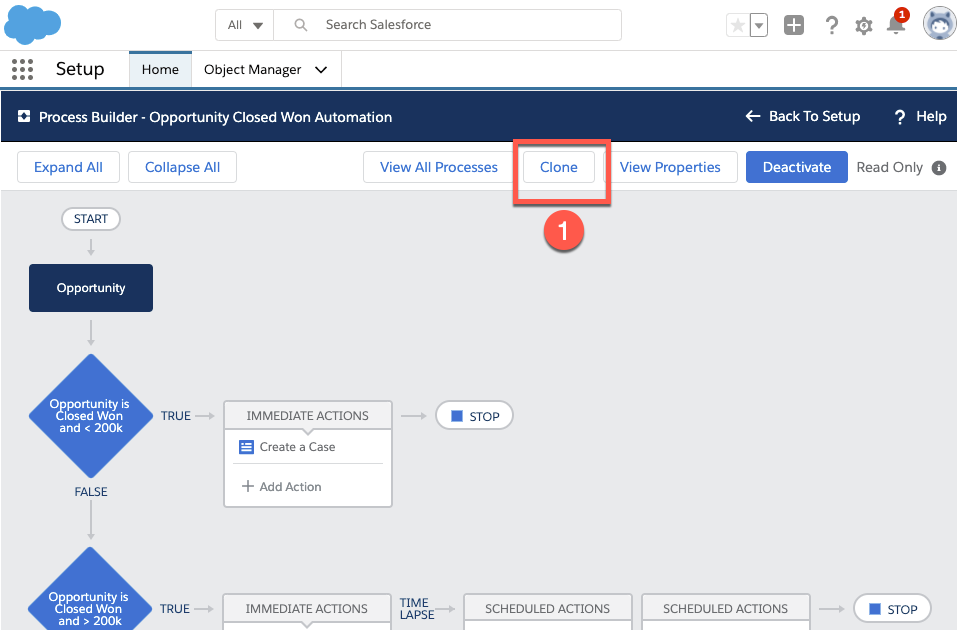Click the first STOP node
957x630 pixels.
pos(474,416)
